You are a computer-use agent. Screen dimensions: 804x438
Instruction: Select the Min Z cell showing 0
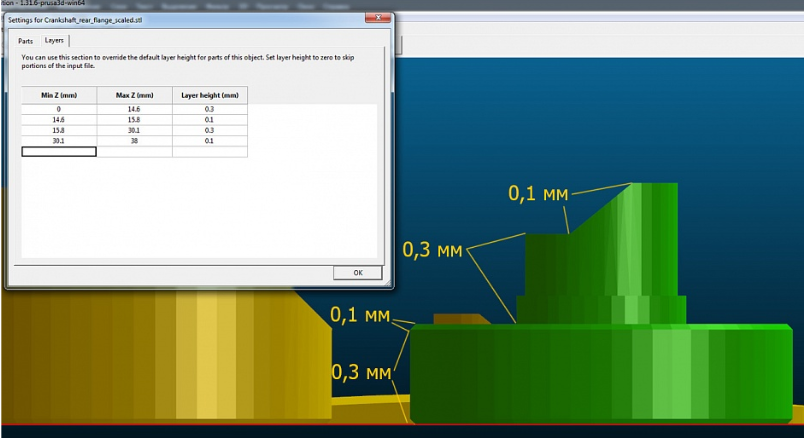pos(59,109)
